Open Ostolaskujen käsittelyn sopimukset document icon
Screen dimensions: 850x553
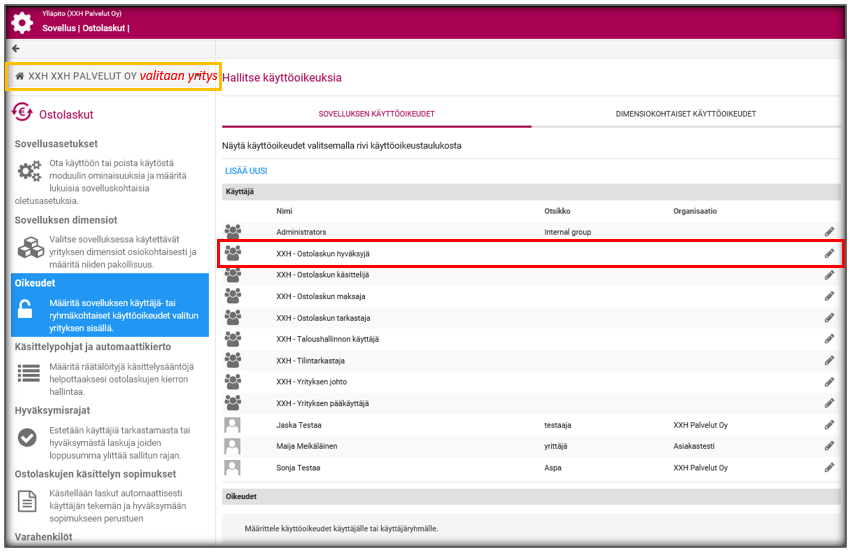pyautogui.click(x=27, y=501)
